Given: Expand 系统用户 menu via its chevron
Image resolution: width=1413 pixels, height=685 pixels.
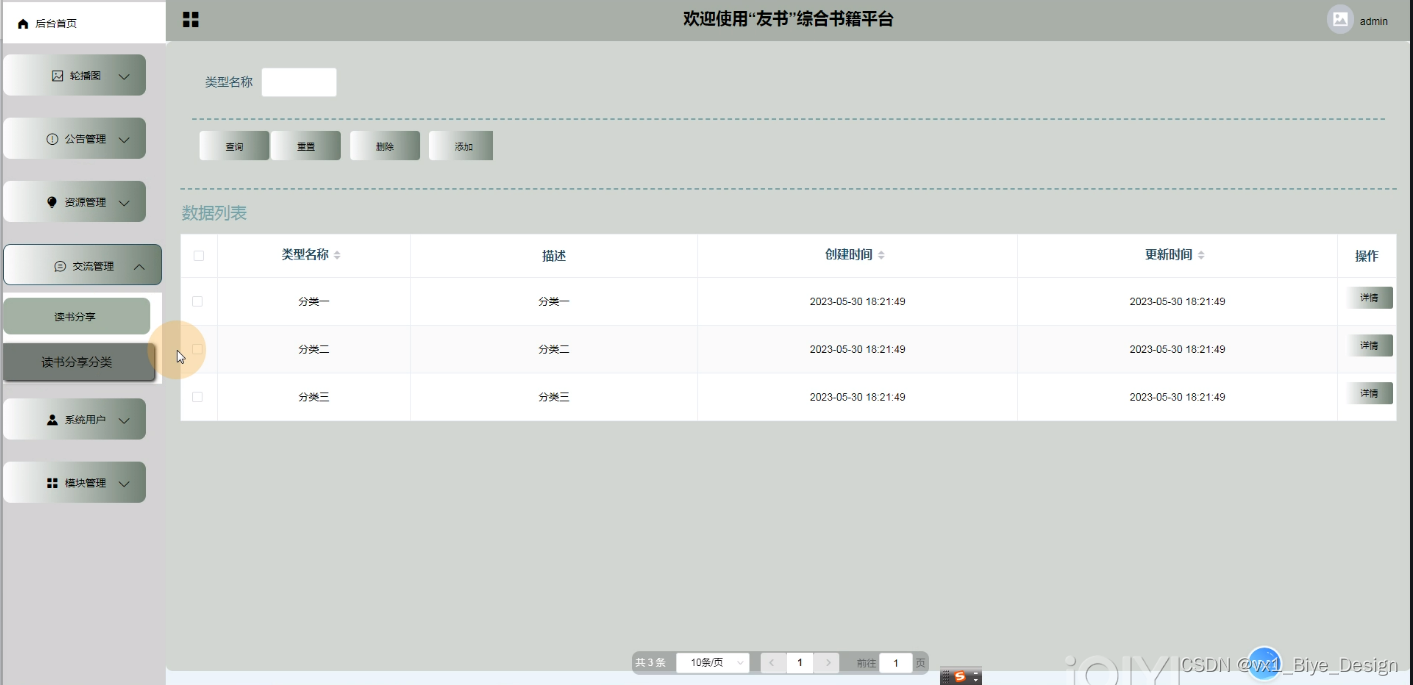Looking at the screenshot, I should [x=124, y=421].
